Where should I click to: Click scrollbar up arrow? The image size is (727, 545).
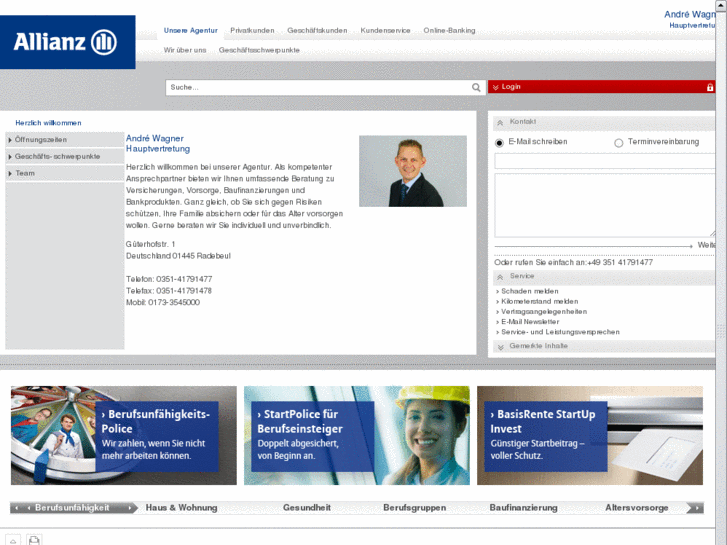pos(721,4)
